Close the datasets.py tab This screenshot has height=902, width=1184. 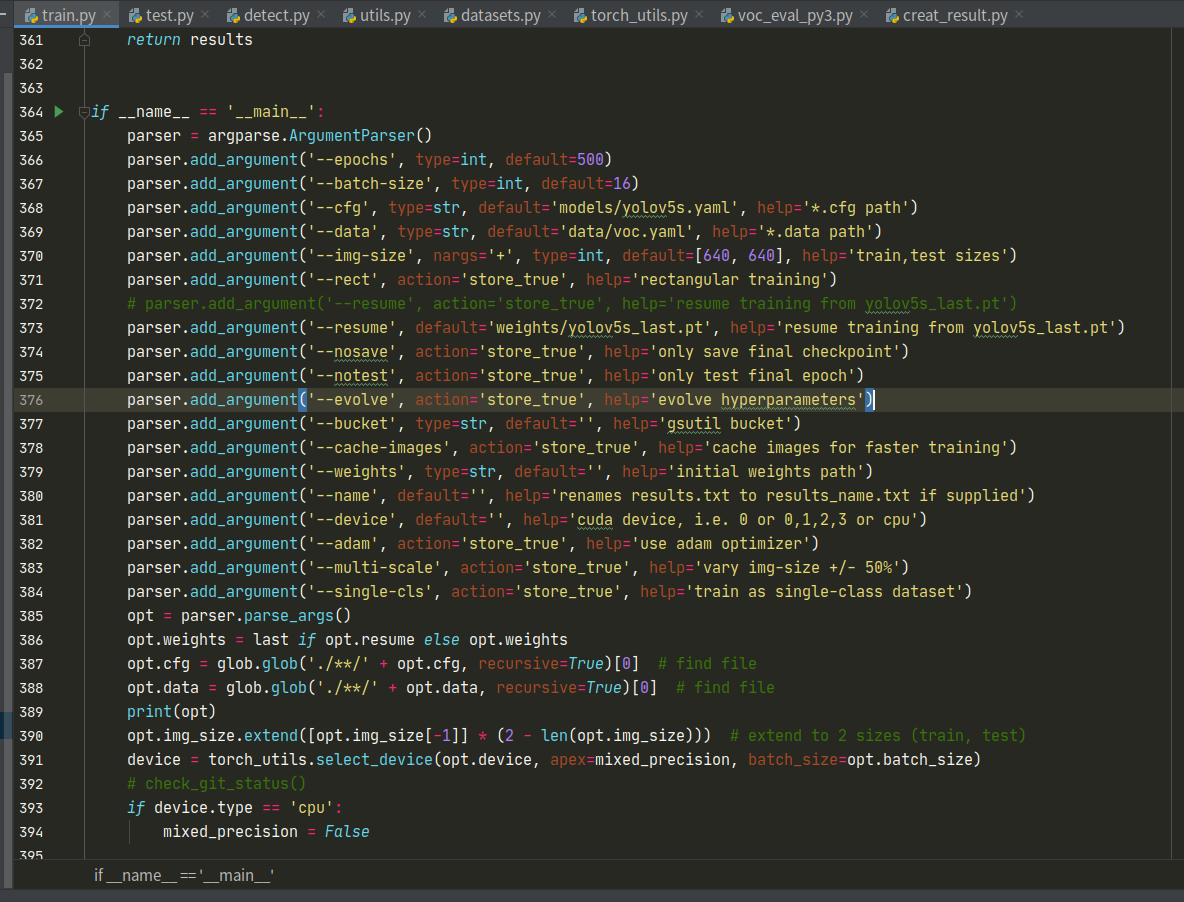pos(552,14)
